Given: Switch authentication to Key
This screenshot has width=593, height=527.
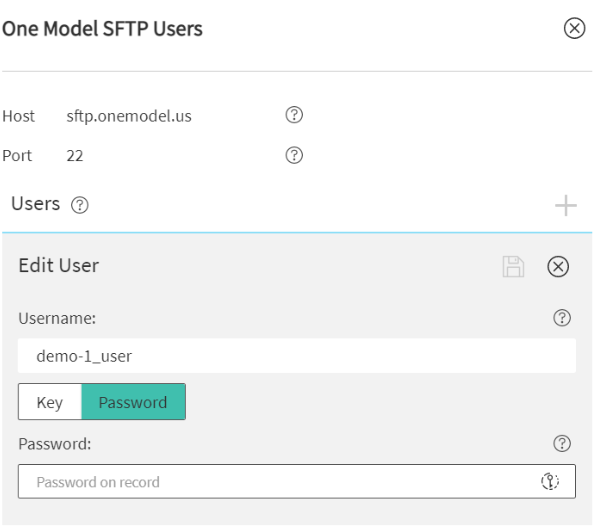Looking at the screenshot, I should click(x=50, y=402).
